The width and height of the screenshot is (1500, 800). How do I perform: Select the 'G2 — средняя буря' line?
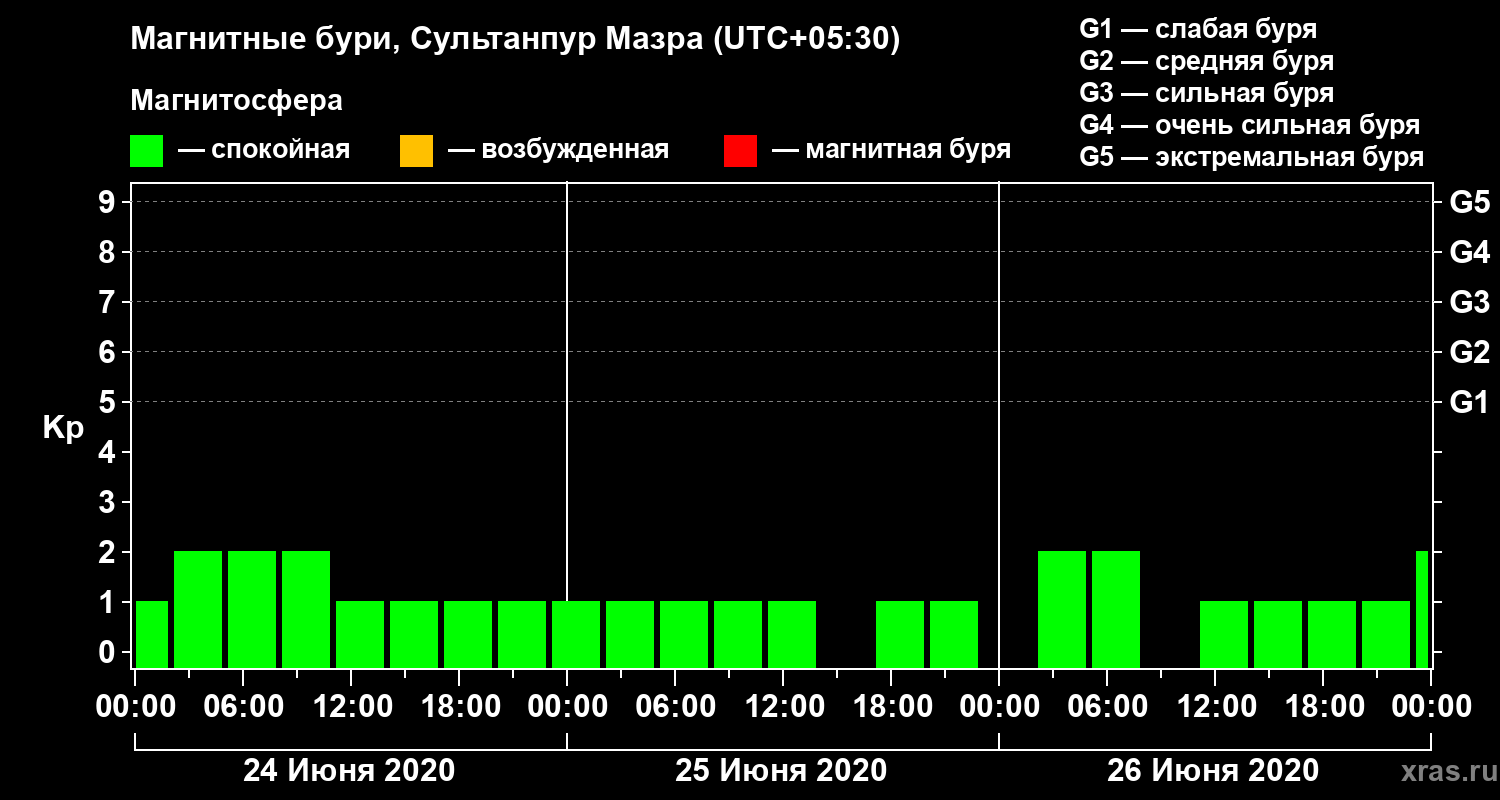click(1207, 61)
